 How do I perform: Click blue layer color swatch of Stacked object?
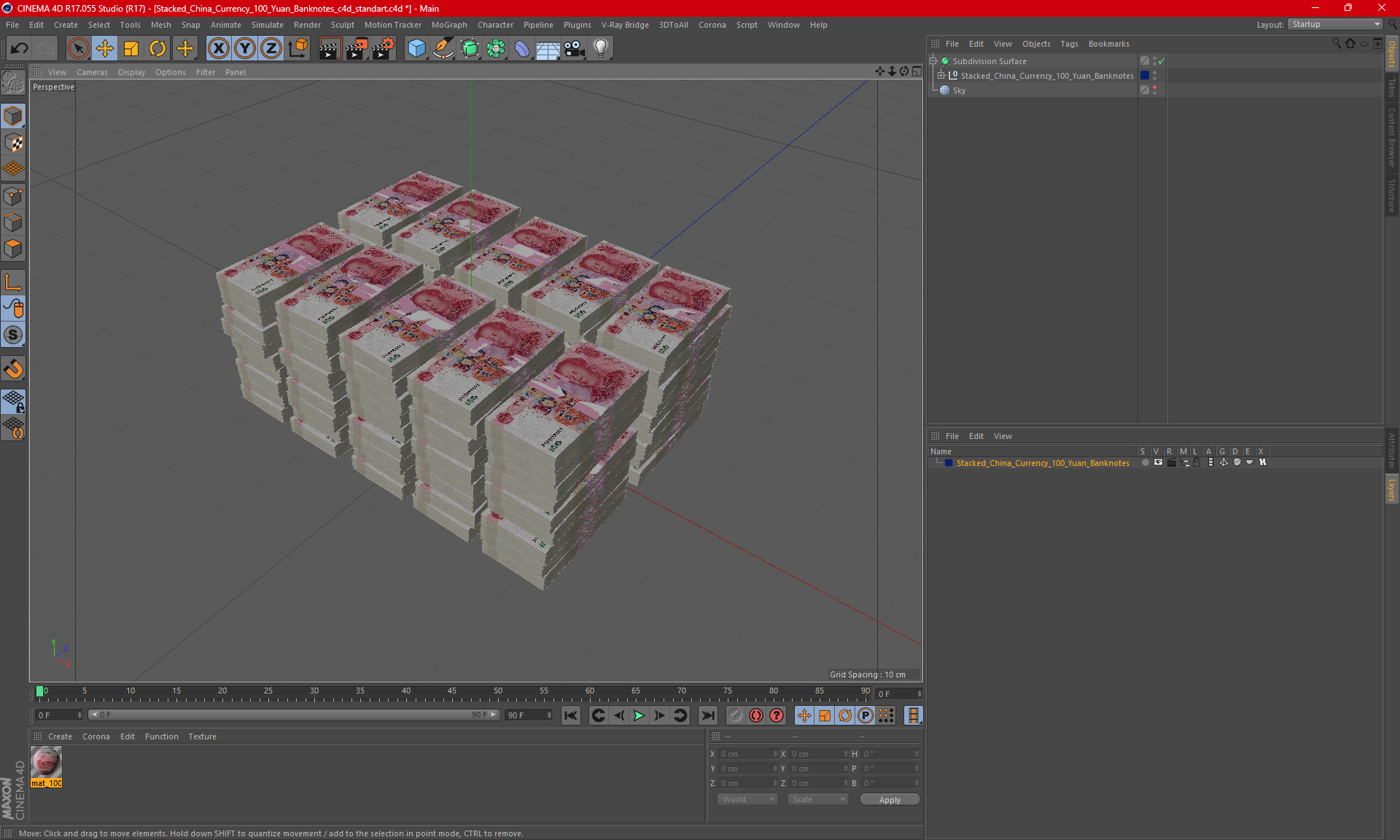[1145, 75]
